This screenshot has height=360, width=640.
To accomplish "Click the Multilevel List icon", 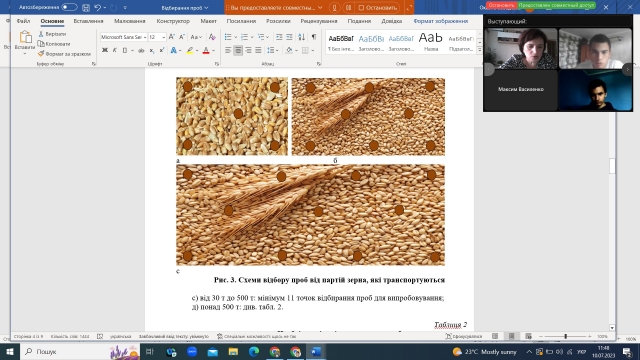I will 261,37.
